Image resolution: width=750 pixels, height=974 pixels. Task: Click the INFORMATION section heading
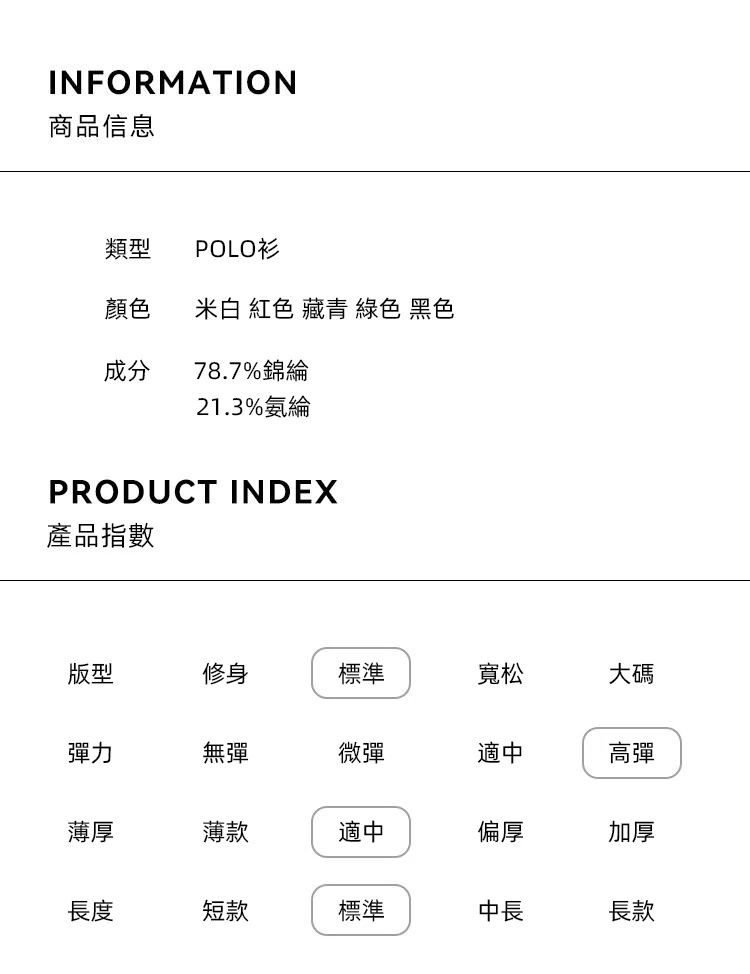pyautogui.click(x=173, y=83)
